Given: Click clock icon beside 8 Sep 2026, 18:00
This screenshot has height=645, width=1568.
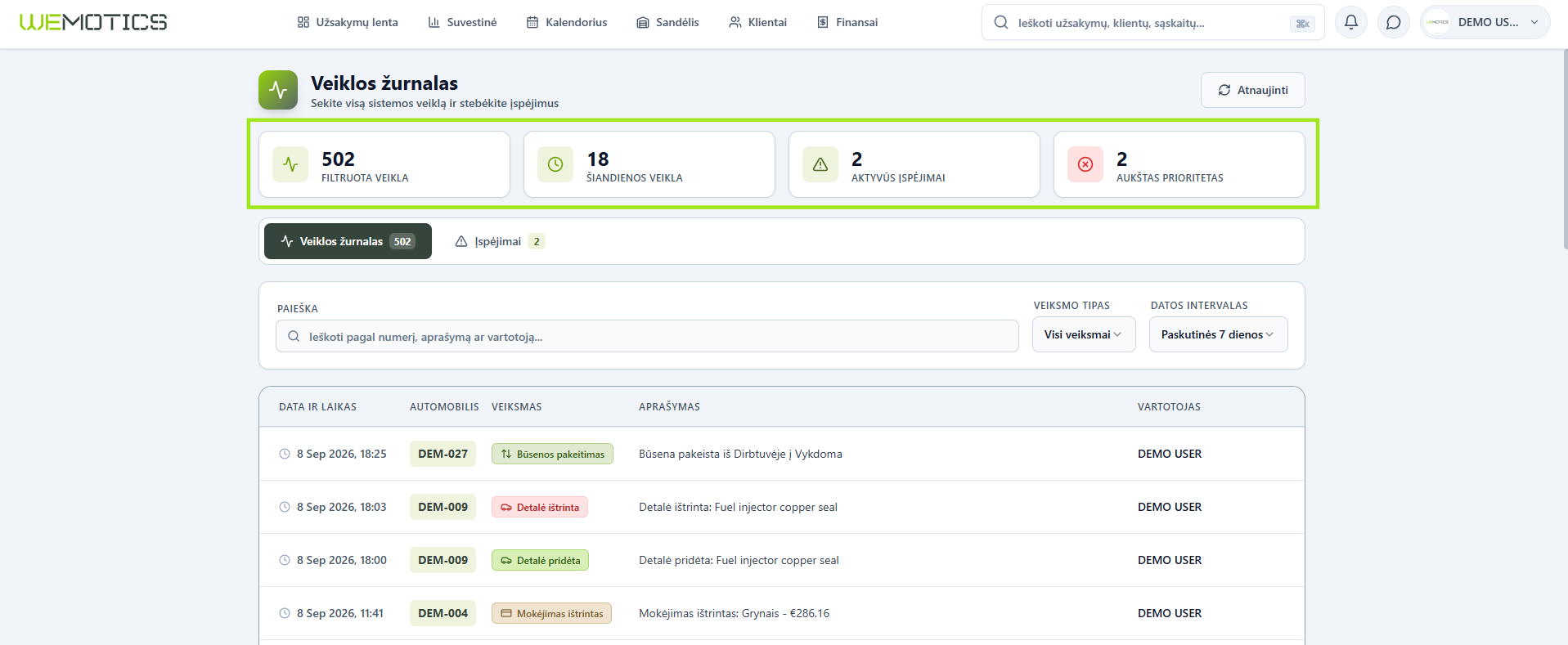Looking at the screenshot, I should [x=285, y=560].
